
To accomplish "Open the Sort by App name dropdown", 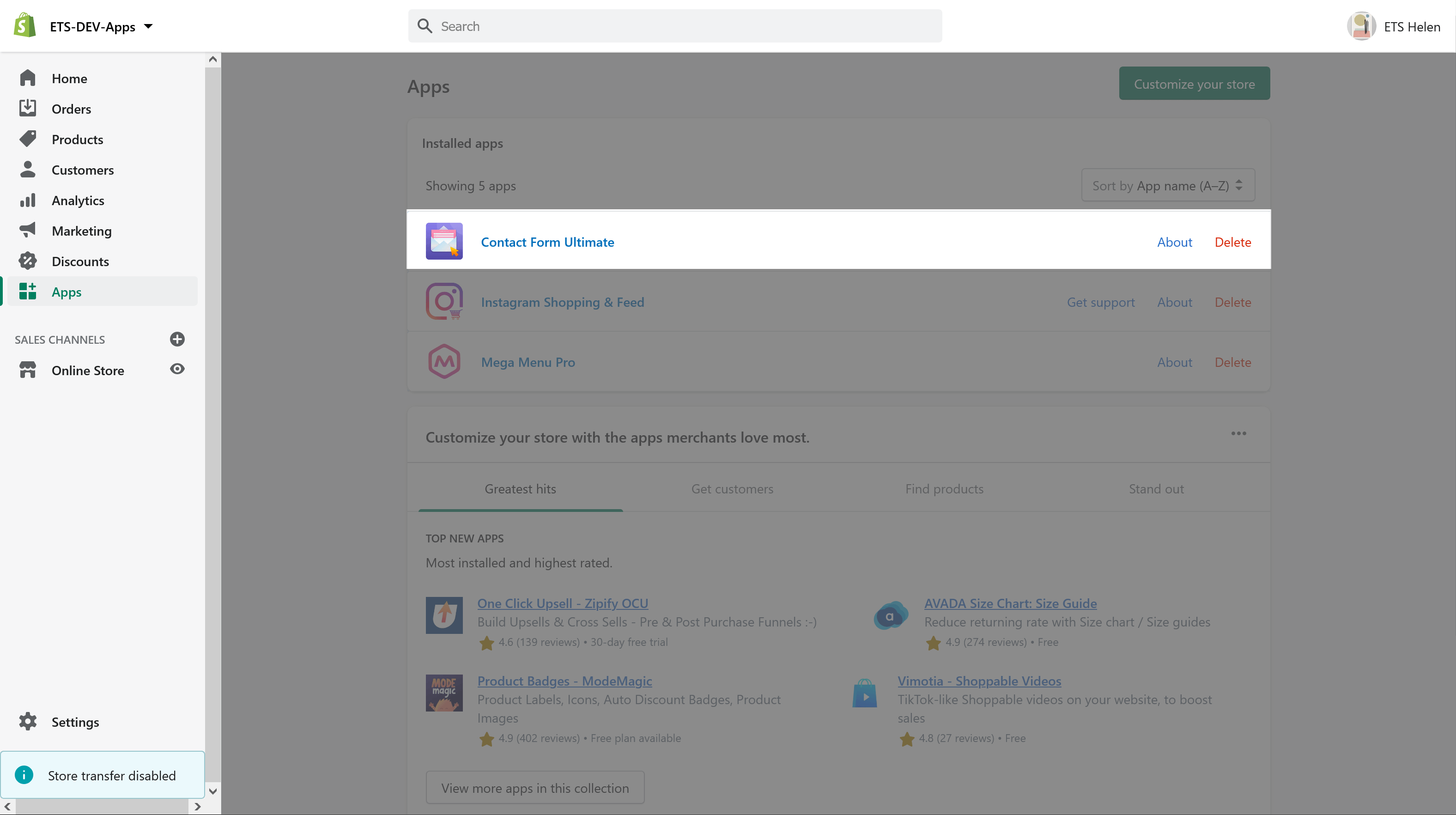I will pos(1168,185).
